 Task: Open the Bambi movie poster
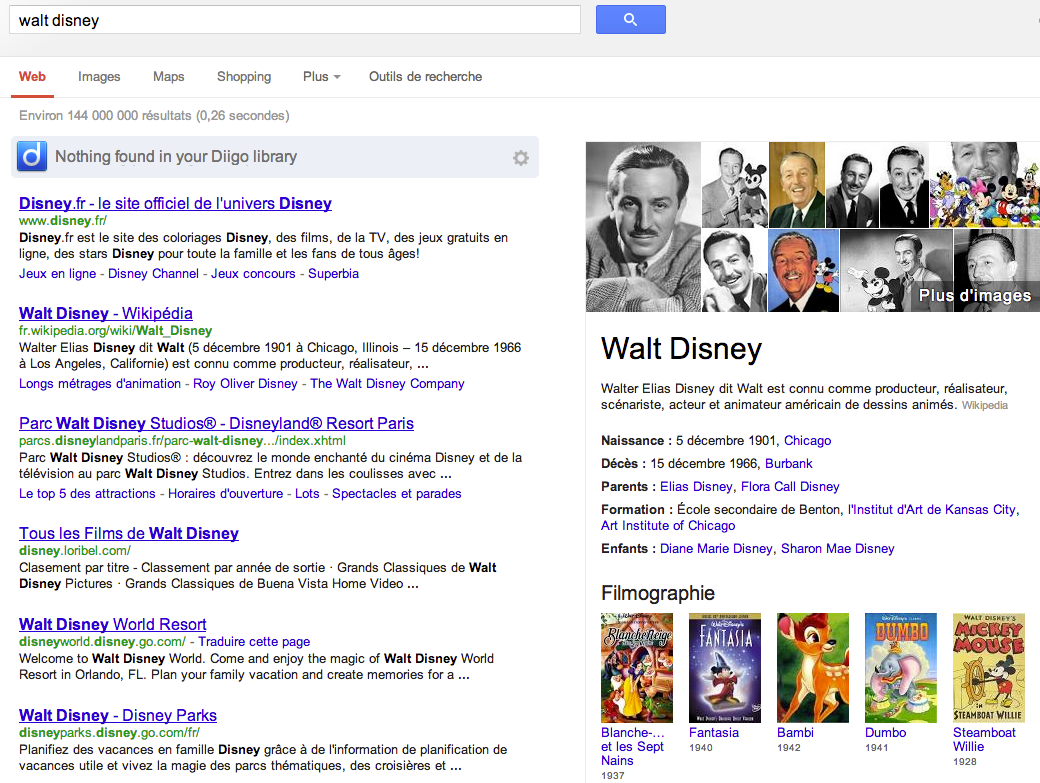click(x=812, y=668)
